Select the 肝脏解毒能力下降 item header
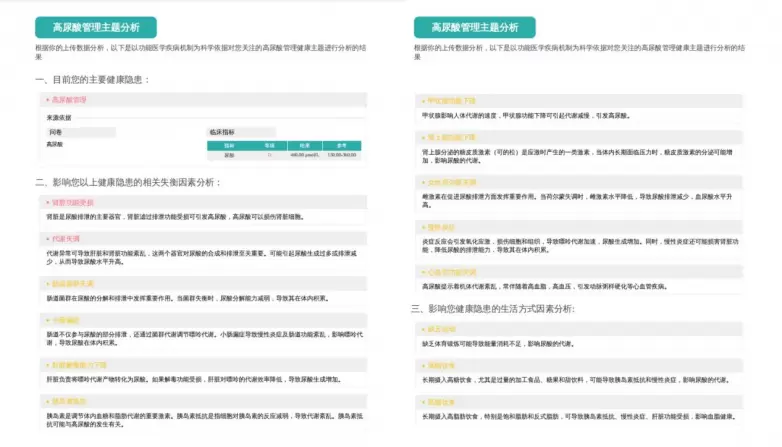Image resolution: width=782 pixels, height=447 pixels. point(78,365)
